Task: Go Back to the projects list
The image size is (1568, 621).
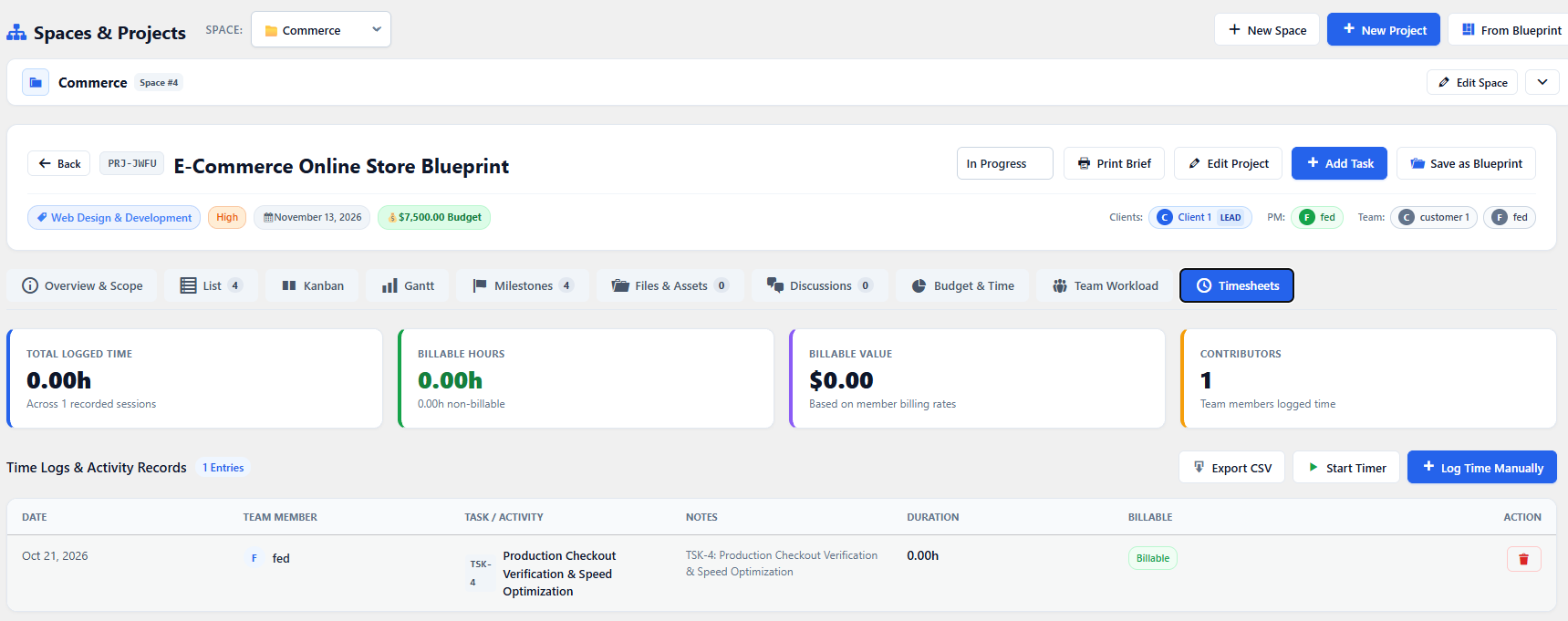Action: click(59, 163)
